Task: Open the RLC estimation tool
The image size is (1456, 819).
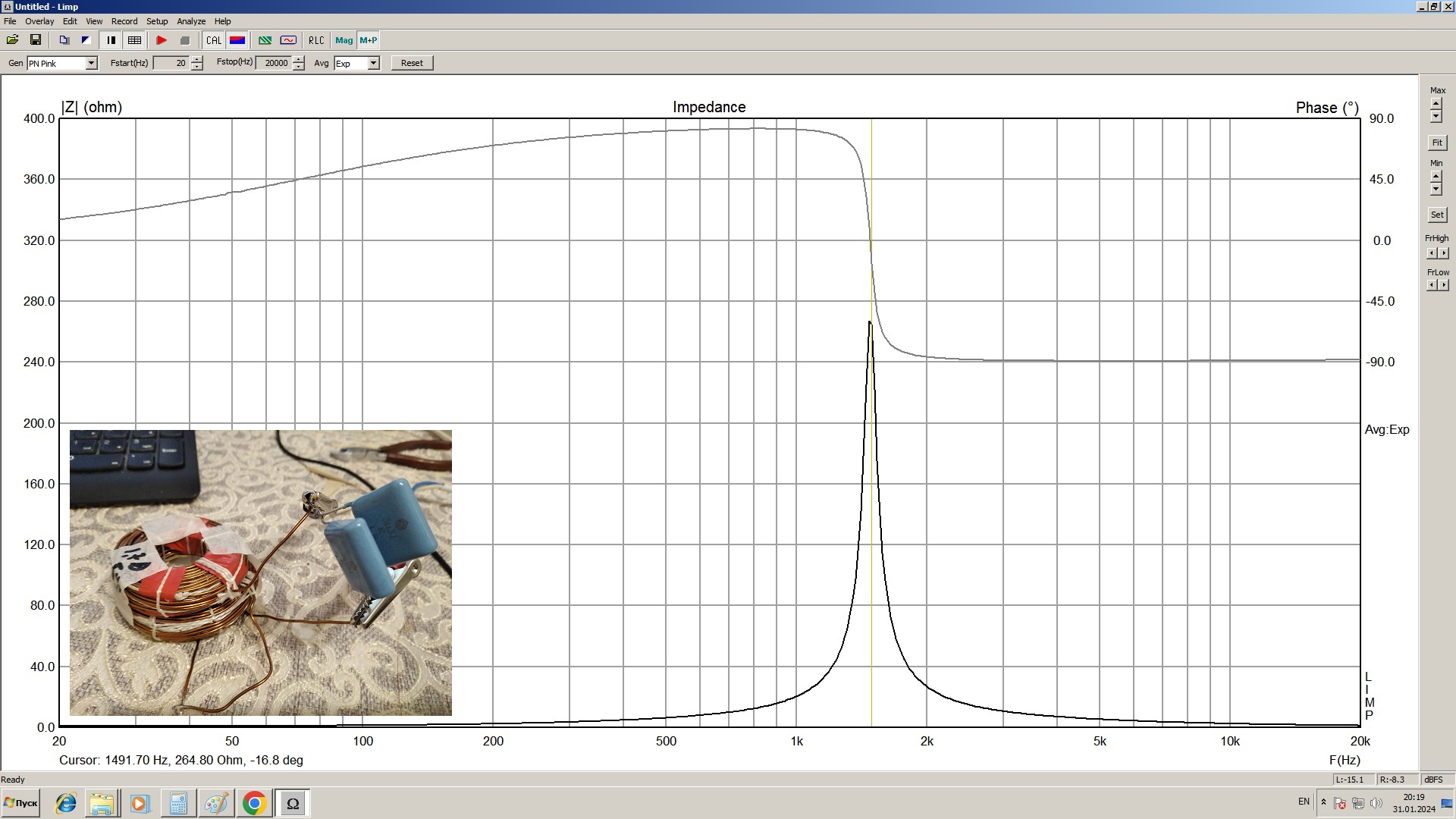Action: pos(316,40)
